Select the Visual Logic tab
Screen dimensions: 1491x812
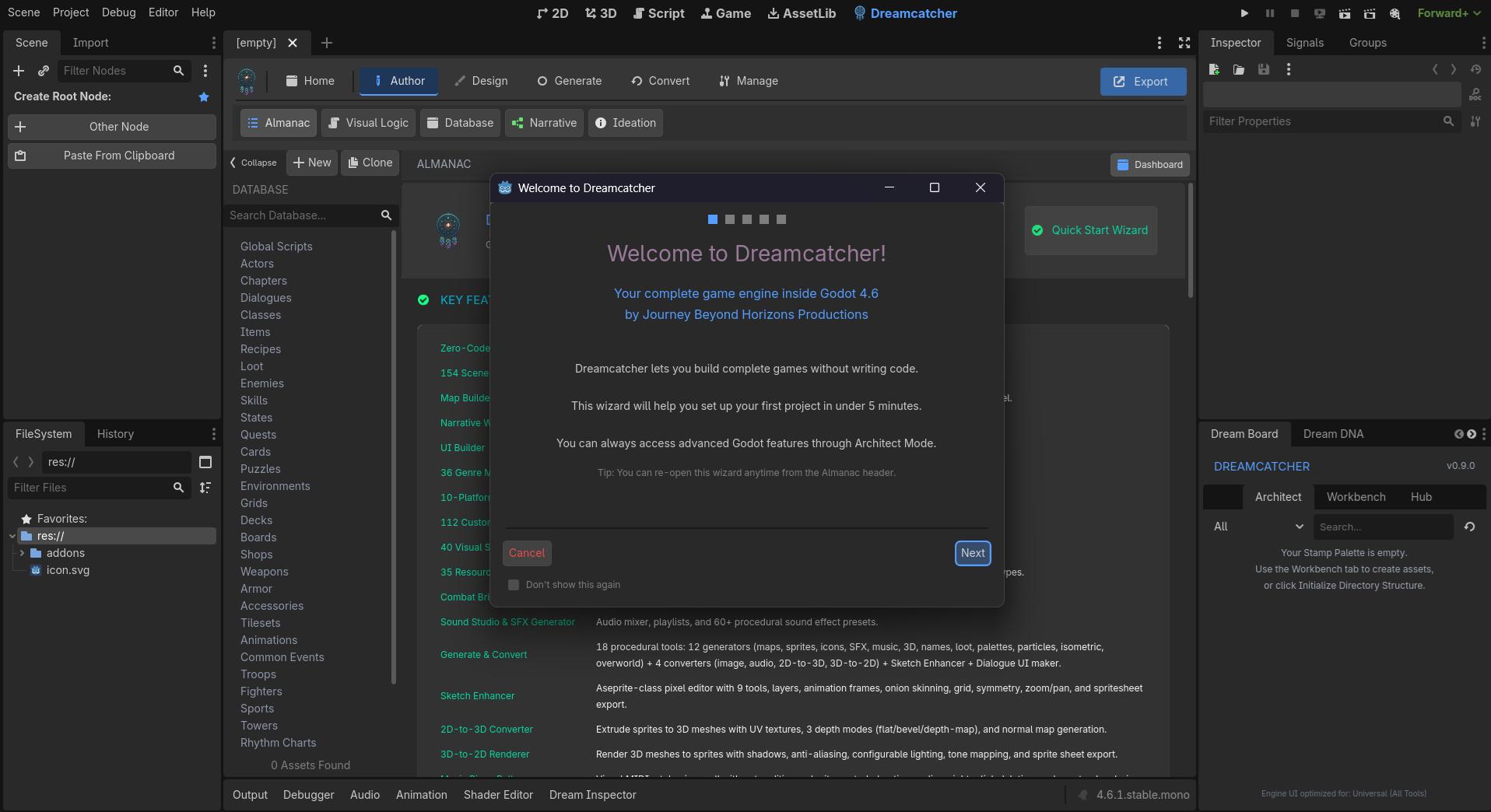click(x=369, y=123)
